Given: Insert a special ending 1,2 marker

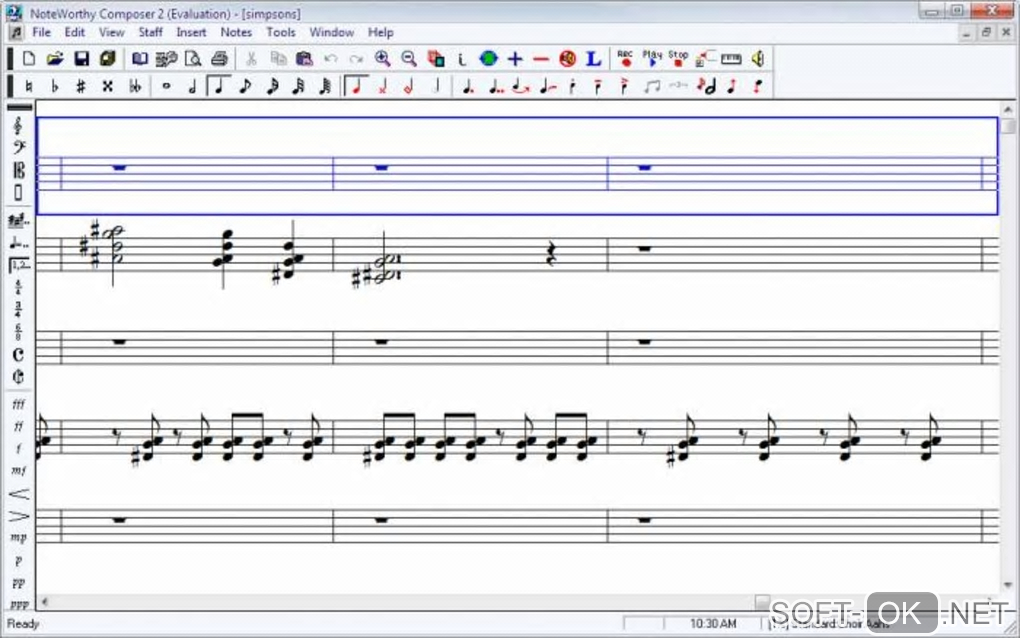Looking at the screenshot, I should pos(19,265).
